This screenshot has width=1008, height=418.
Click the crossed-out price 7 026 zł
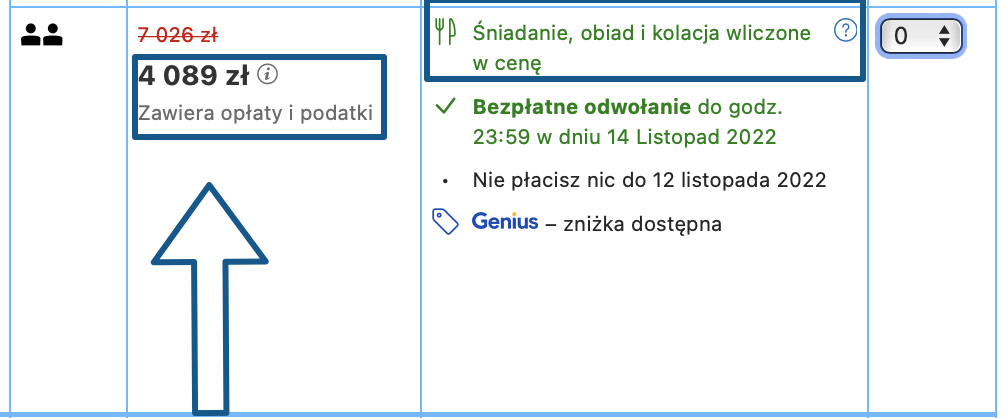pos(177,35)
